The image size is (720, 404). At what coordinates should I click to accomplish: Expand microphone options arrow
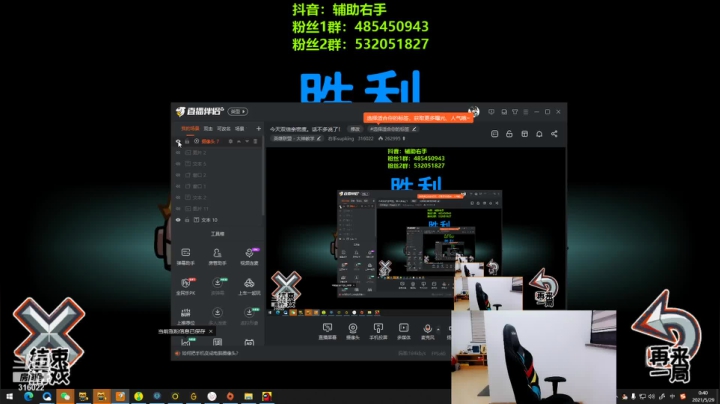[438, 329]
